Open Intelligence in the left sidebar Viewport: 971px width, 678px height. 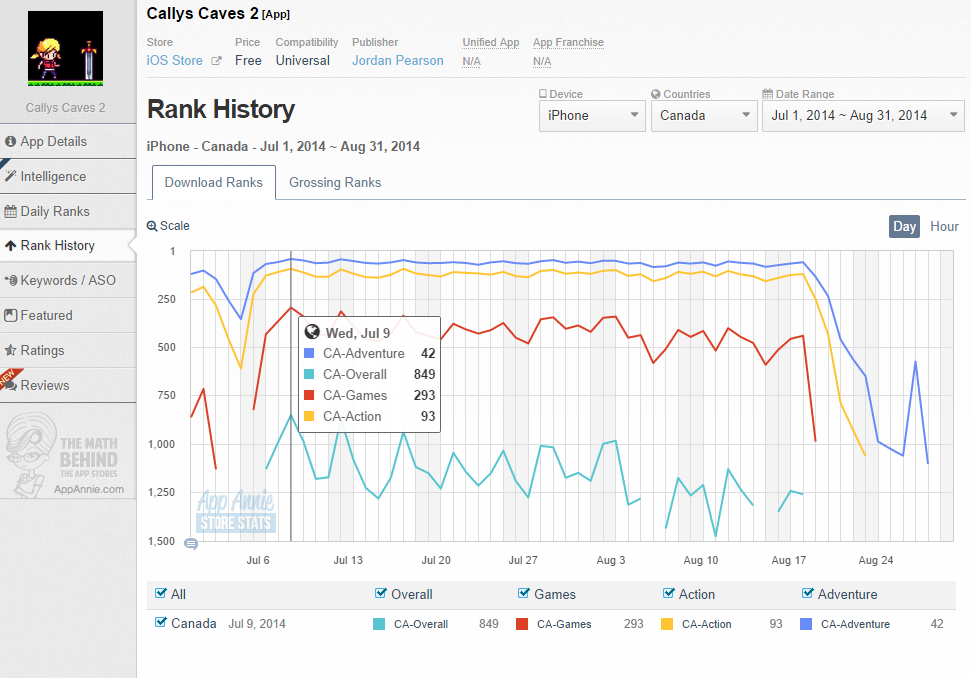[53, 176]
